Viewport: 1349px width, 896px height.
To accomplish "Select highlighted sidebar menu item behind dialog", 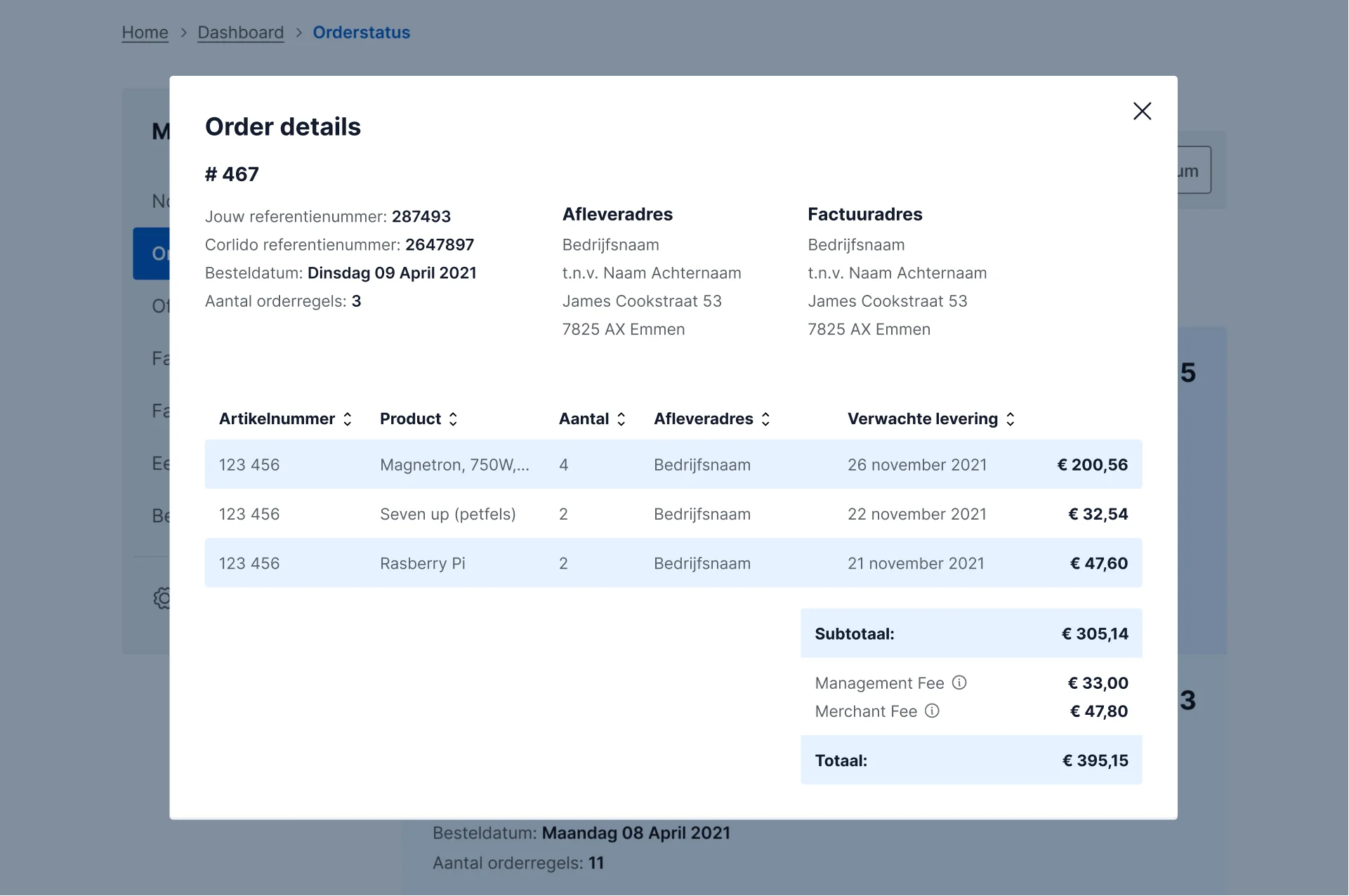I will (151, 253).
